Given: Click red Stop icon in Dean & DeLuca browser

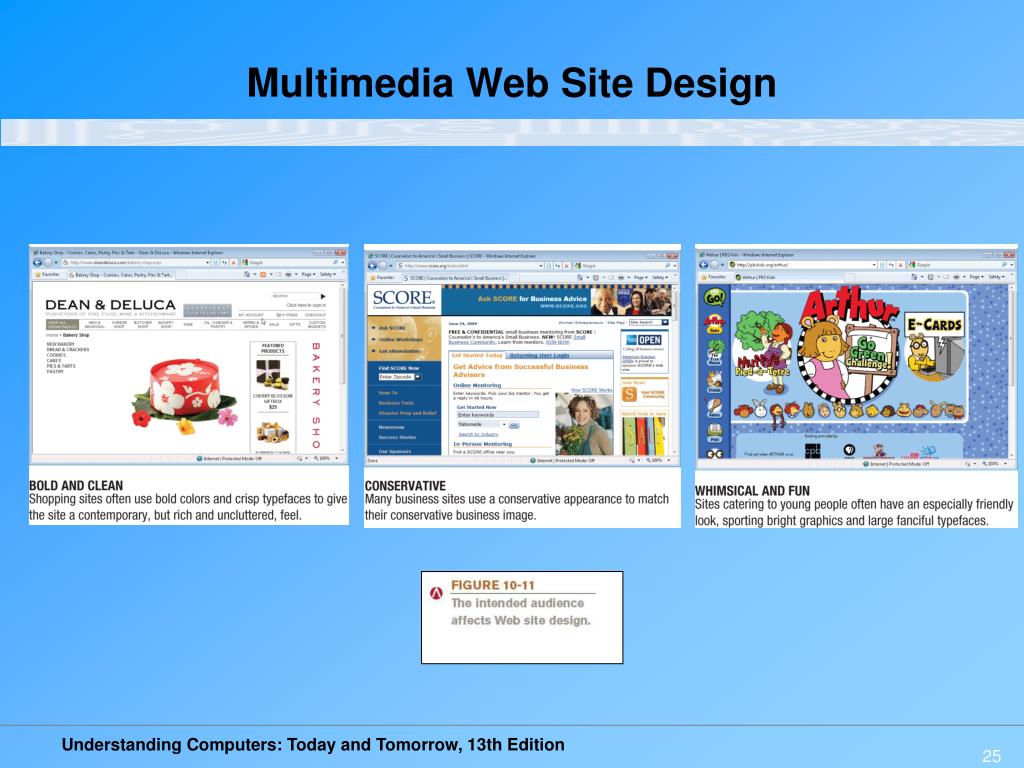Looking at the screenshot, I should tap(233, 263).
